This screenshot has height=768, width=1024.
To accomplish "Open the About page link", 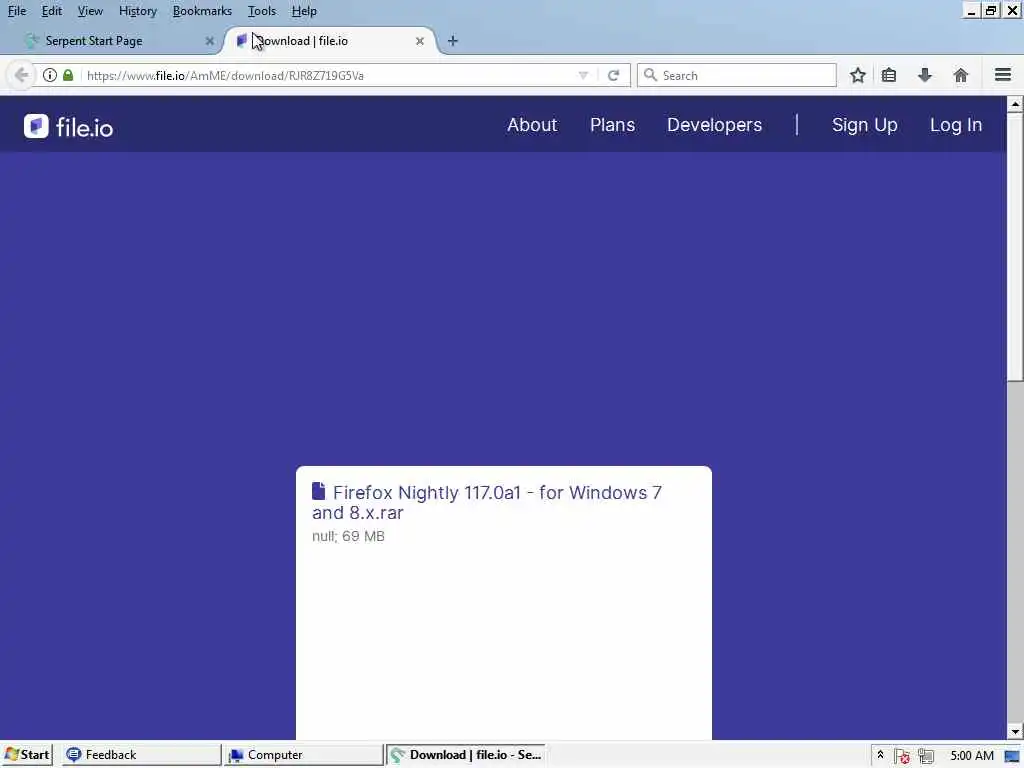I will click(532, 125).
